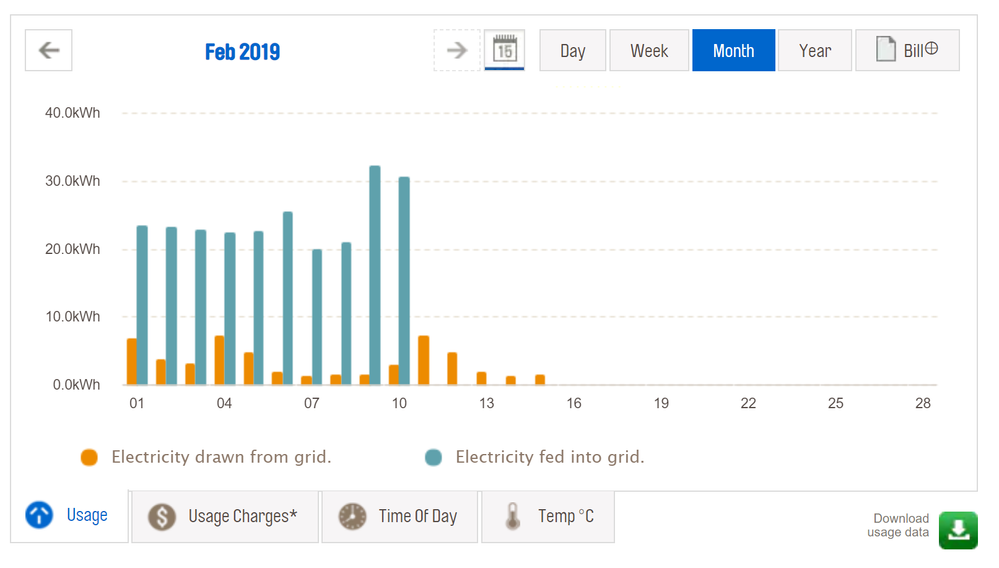Screen dimensions: 999x568
Task: Click the teal bar for day 01
Action: point(142,305)
